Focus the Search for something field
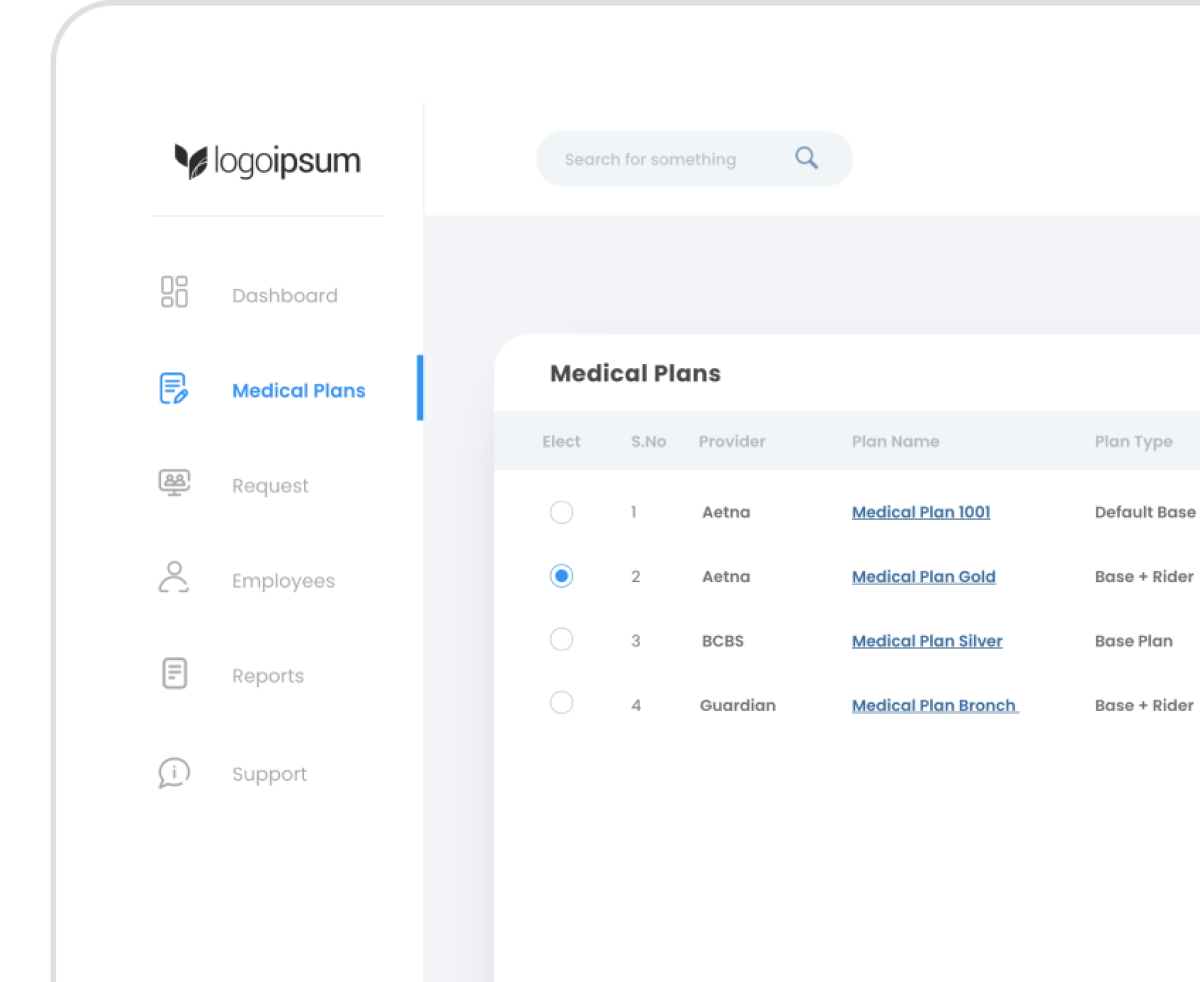1200x982 pixels. [660, 159]
